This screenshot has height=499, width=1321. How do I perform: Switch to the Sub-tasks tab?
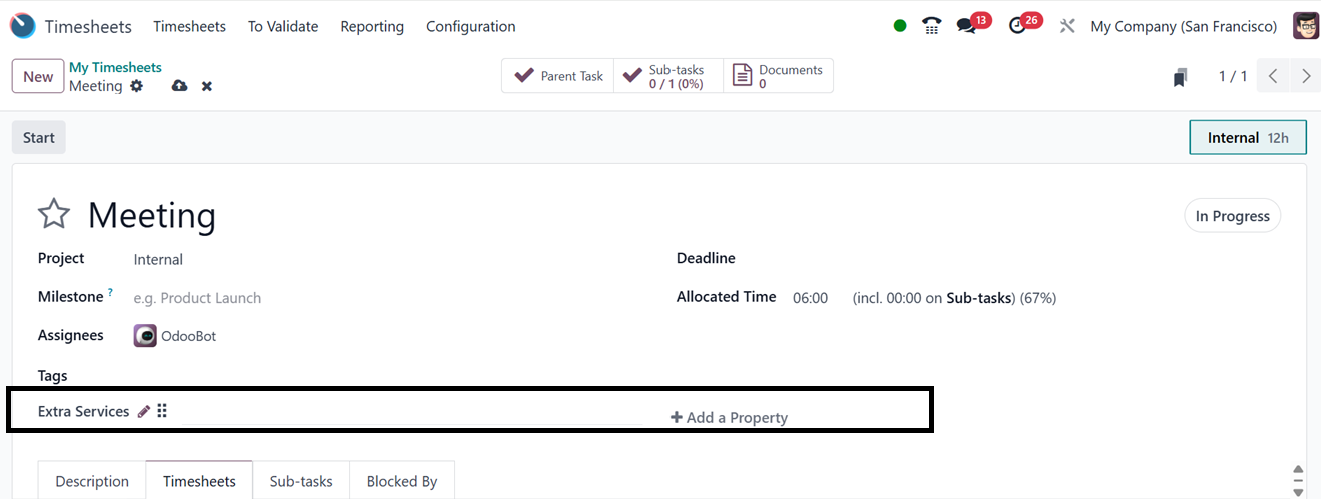[301, 481]
